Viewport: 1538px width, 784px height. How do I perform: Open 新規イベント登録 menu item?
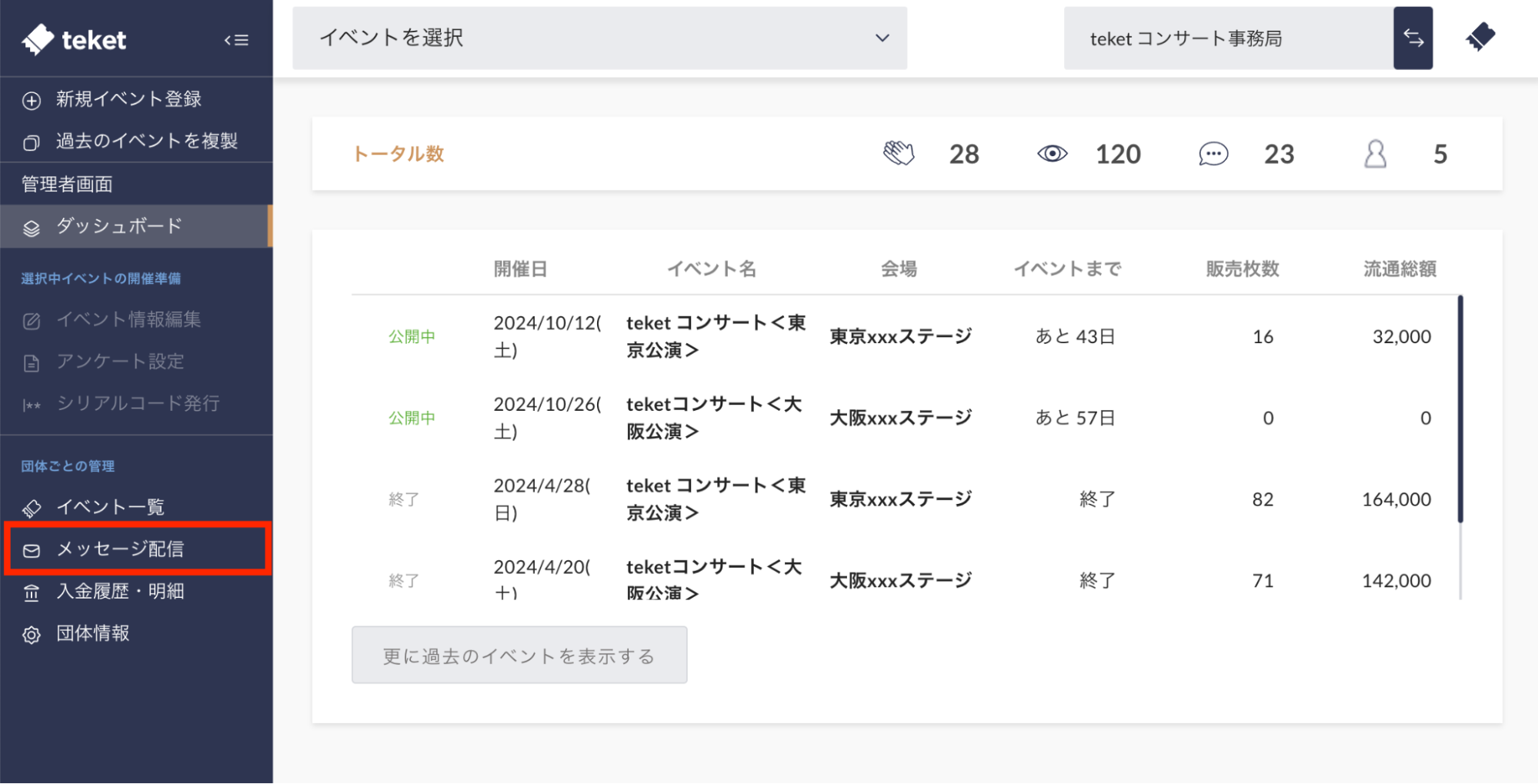tap(136, 99)
